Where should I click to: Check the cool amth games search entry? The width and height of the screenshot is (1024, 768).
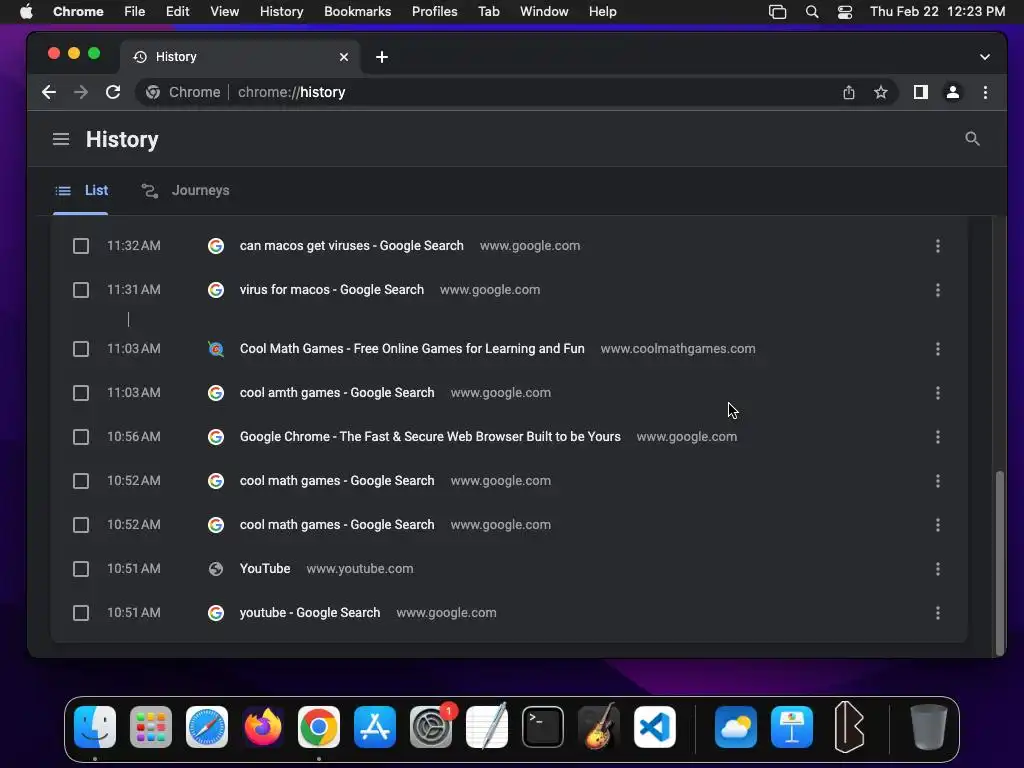(x=81, y=393)
